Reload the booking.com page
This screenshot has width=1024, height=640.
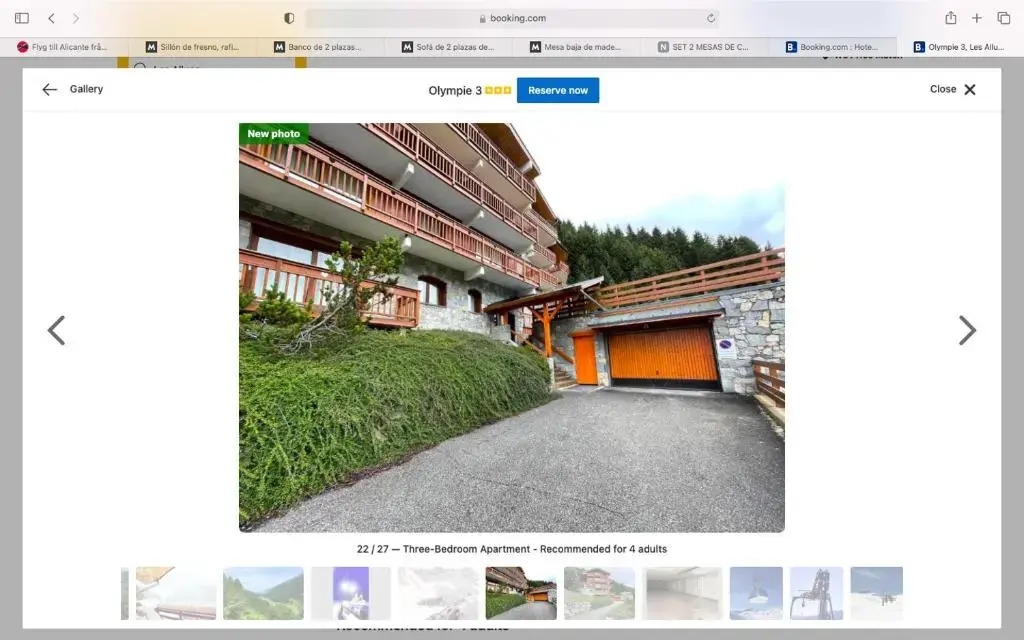click(x=711, y=18)
